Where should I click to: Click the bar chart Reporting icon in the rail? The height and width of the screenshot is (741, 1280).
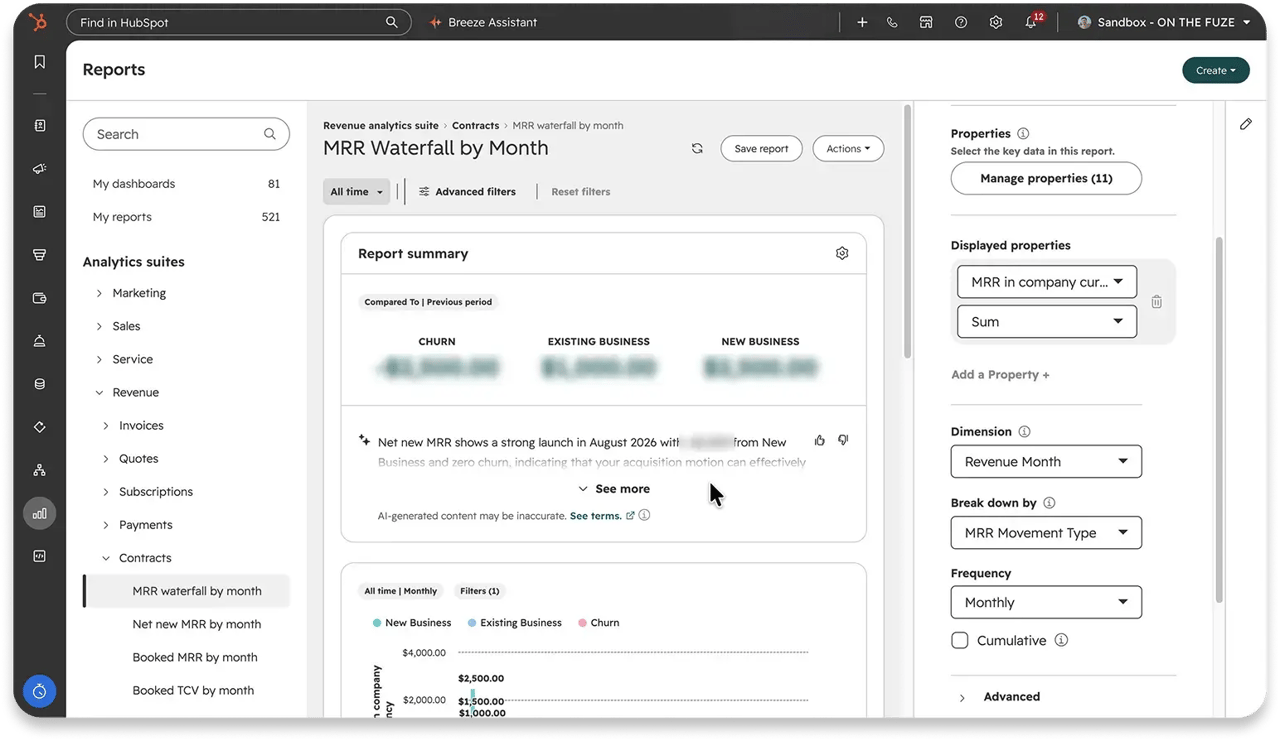coord(40,513)
